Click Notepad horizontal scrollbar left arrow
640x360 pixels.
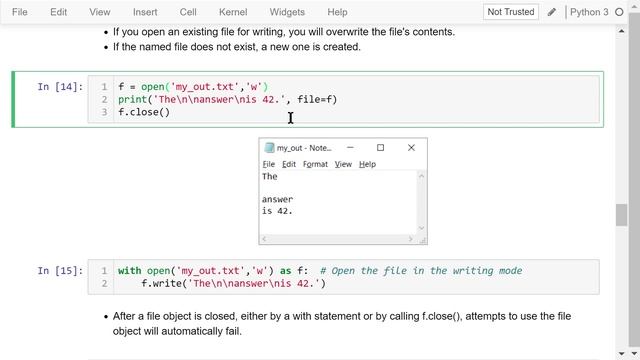[x=264, y=239]
